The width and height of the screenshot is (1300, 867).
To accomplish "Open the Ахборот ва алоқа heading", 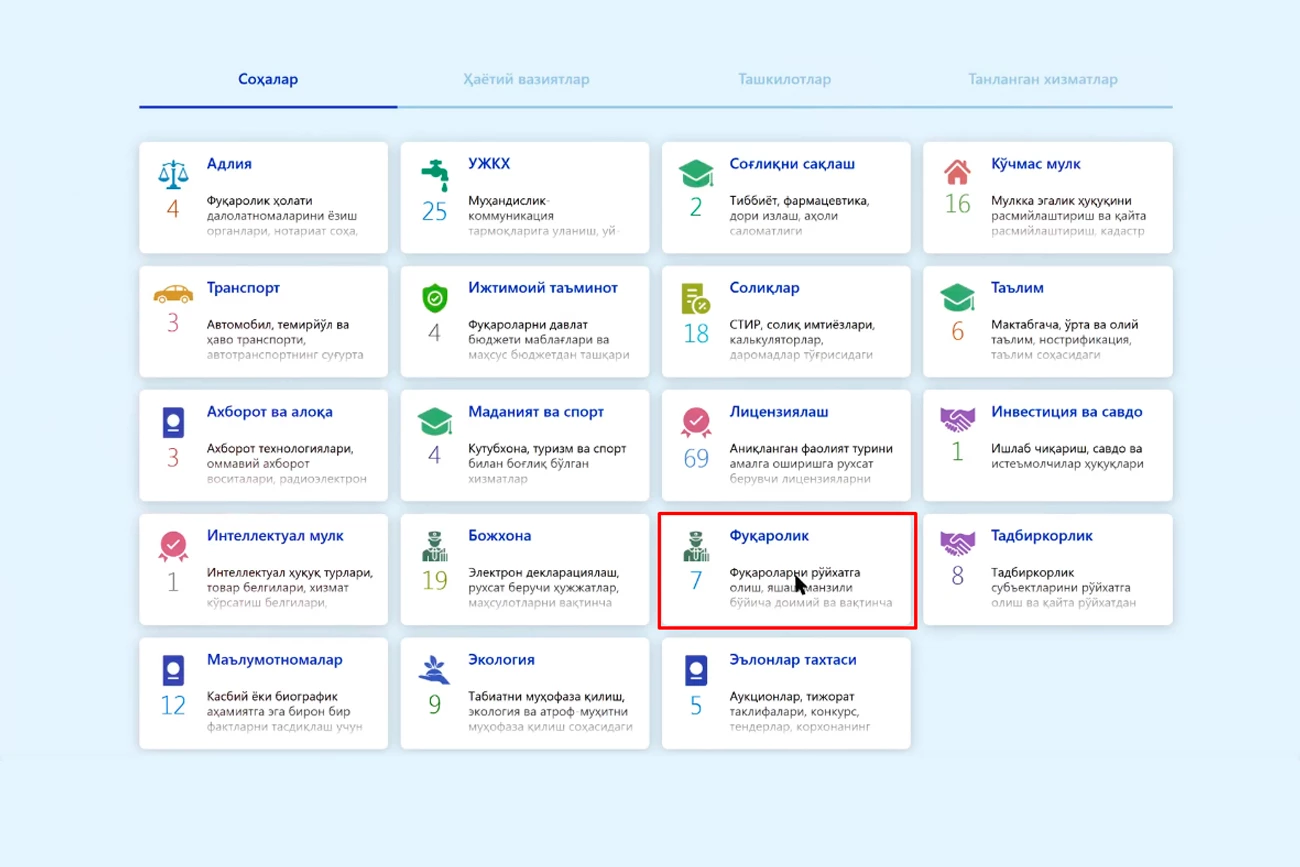I will tap(270, 412).
